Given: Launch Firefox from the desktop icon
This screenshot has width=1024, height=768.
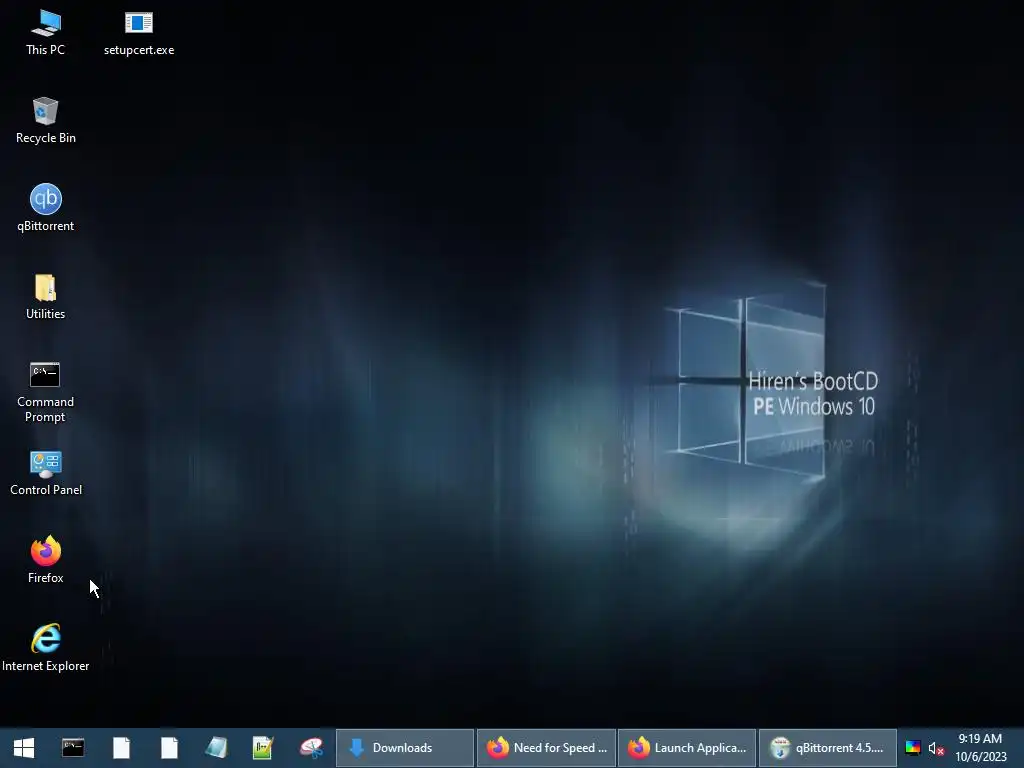Looking at the screenshot, I should coord(45,560).
